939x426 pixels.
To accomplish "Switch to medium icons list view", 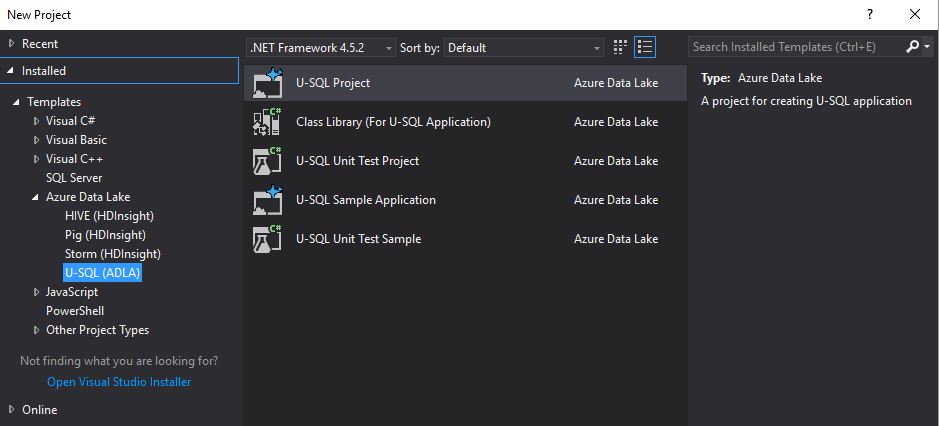I will 644,47.
